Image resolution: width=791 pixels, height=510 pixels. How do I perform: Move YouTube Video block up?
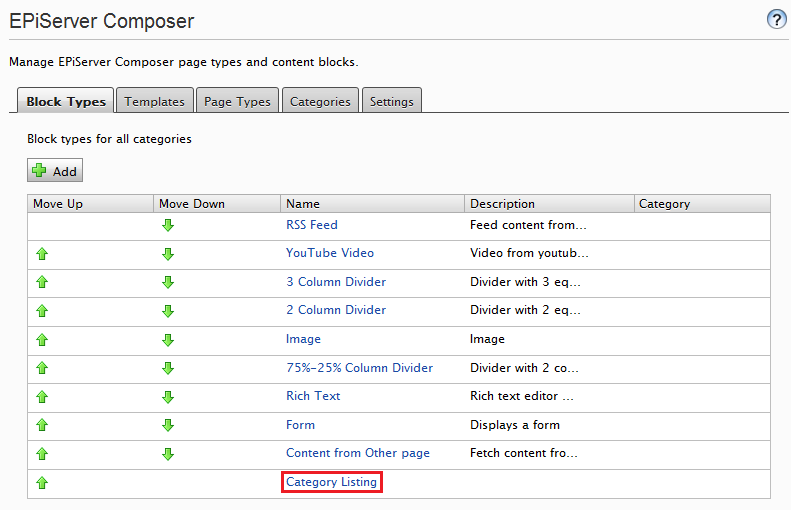pyautogui.click(x=42, y=254)
